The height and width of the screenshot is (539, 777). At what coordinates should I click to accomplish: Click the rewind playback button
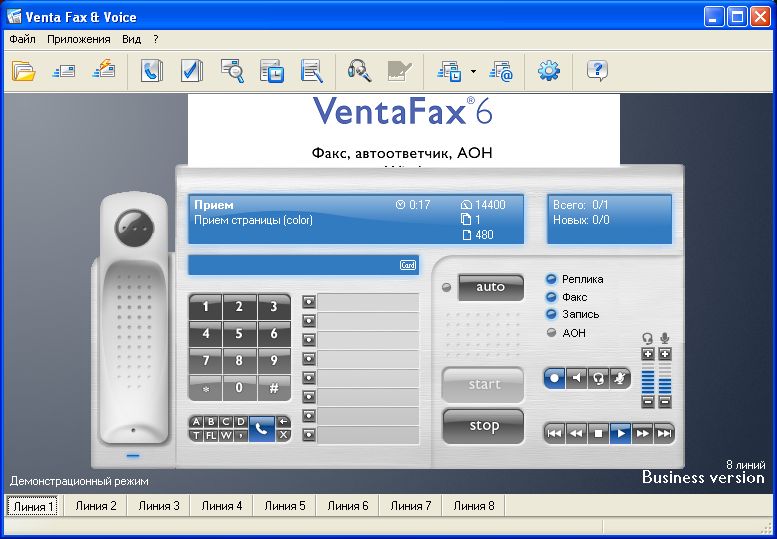pos(576,433)
